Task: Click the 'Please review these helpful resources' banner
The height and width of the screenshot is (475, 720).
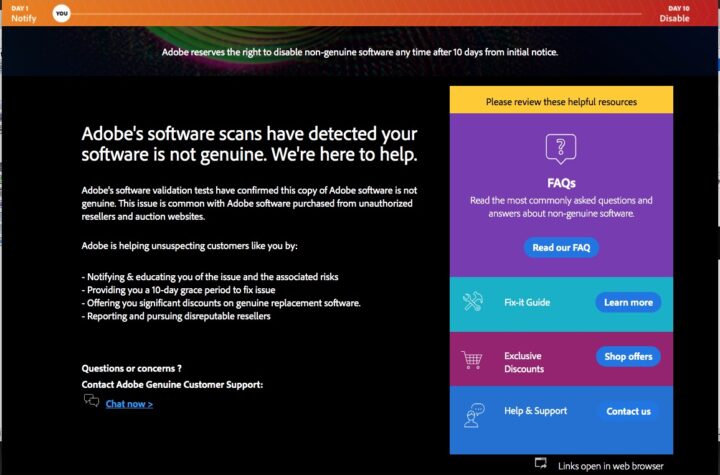Action: click(x=561, y=100)
